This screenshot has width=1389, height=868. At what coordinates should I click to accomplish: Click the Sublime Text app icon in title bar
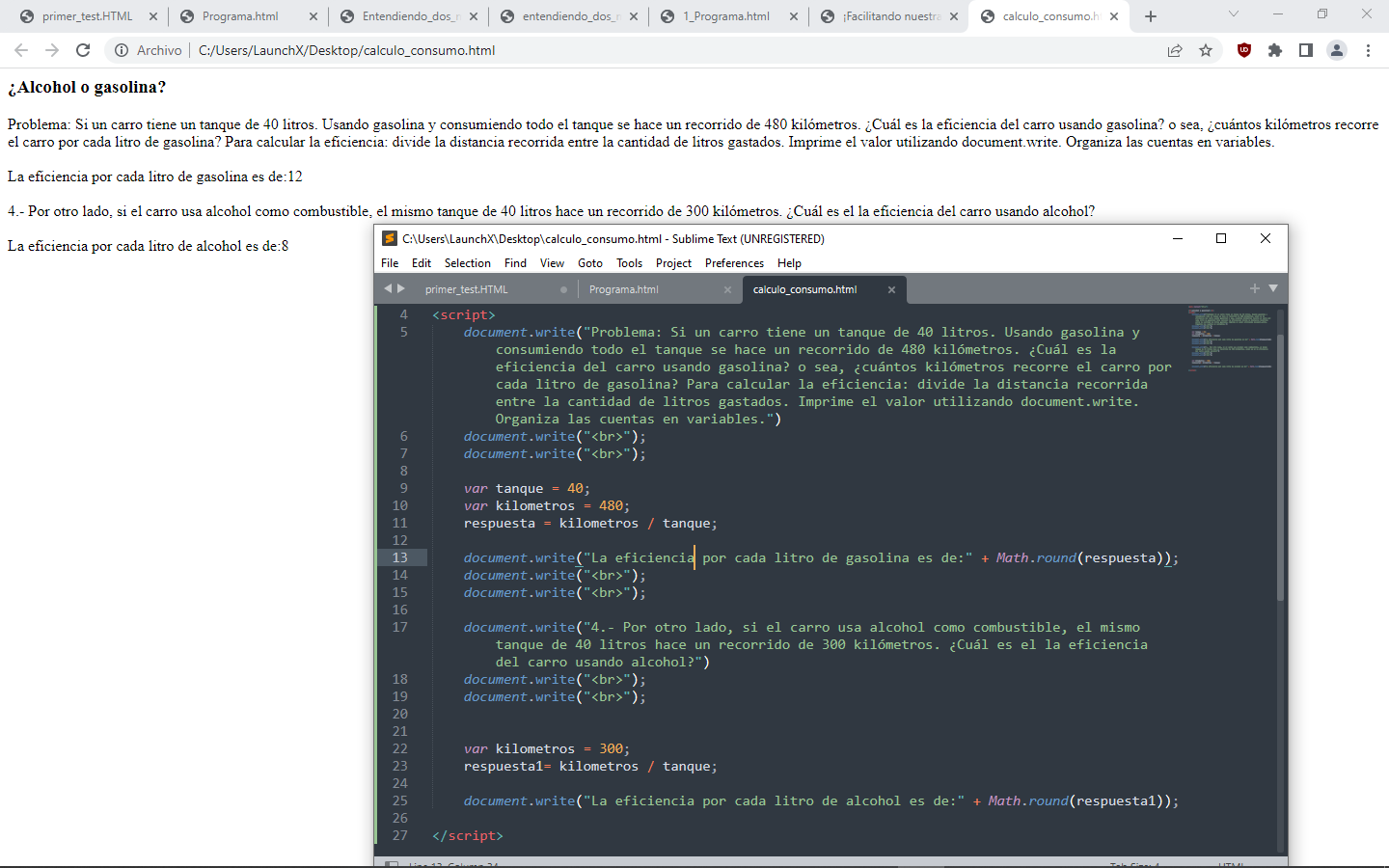click(x=390, y=238)
